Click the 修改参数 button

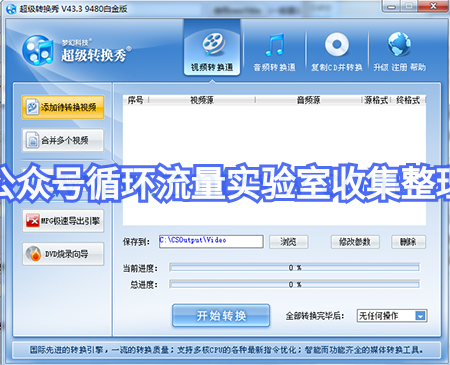click(x=355, y=242)
